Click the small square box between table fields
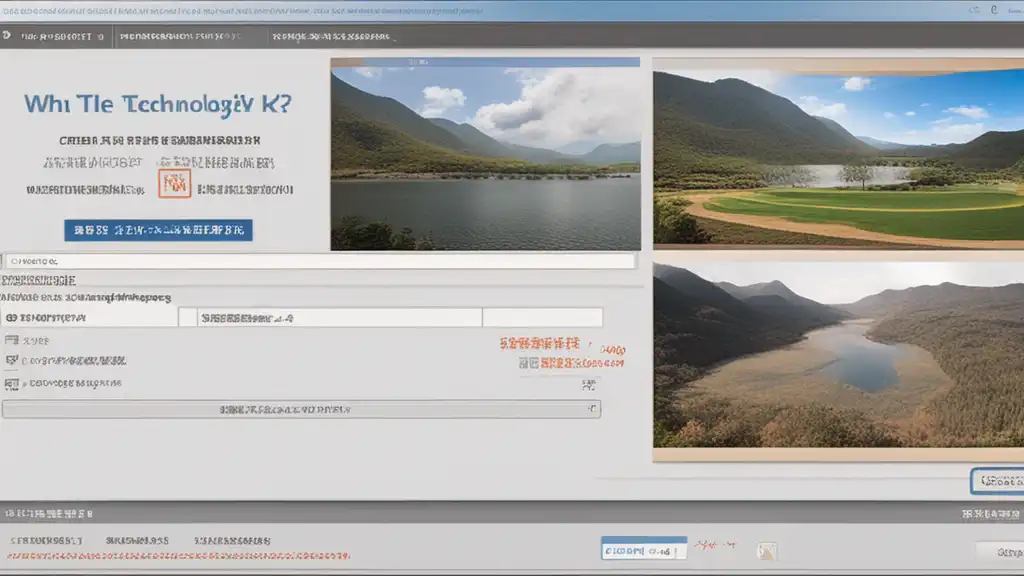The width and height of the screenshot is (1024, 576). 187,317
